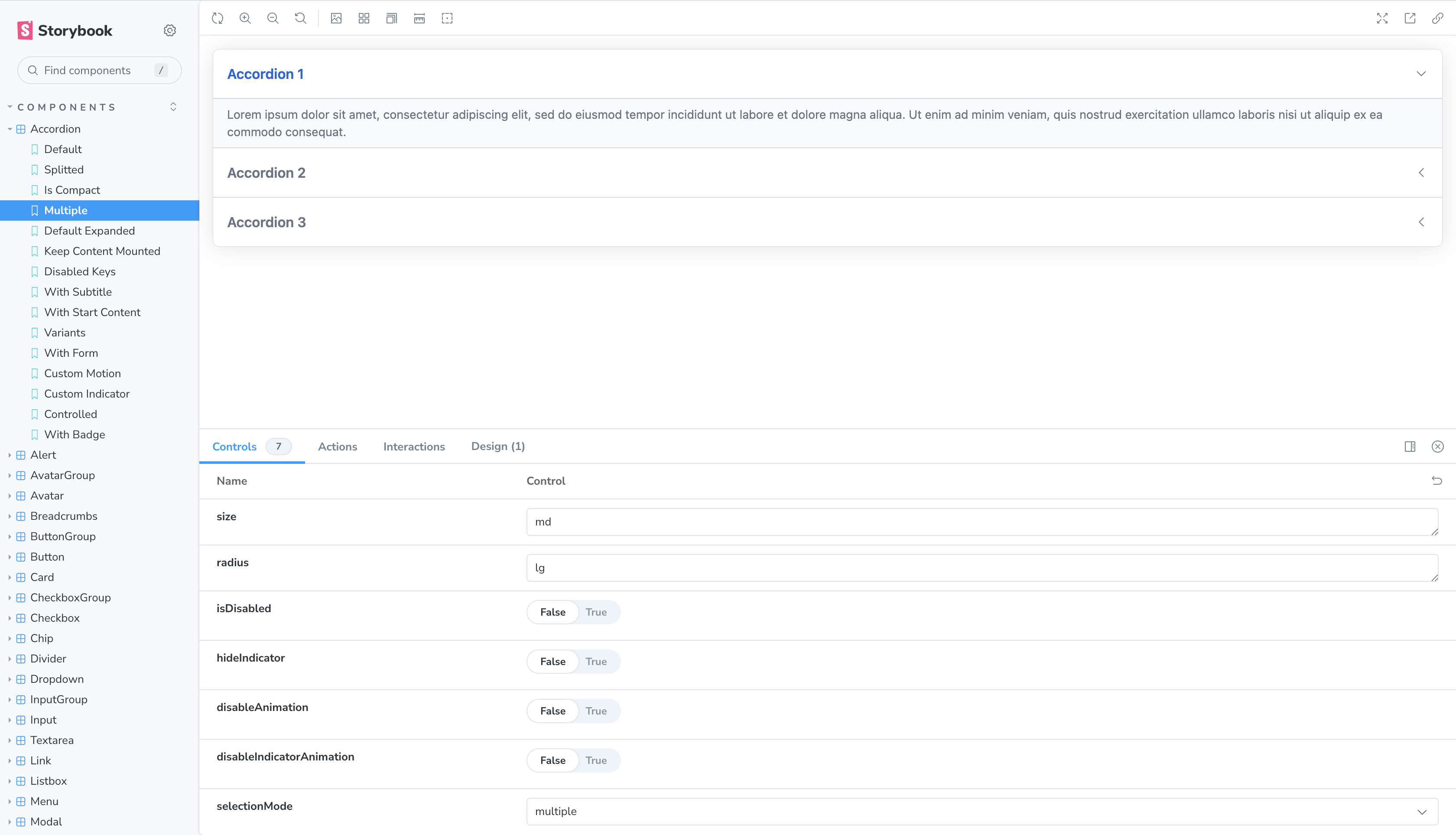Viewport: 1456px width, 835px height.
Task: Apply a grid to the preview background
Action: (x=364, y=18)
